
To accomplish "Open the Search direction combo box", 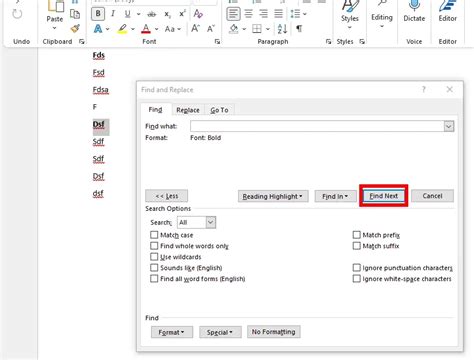I will pos(197,222).
